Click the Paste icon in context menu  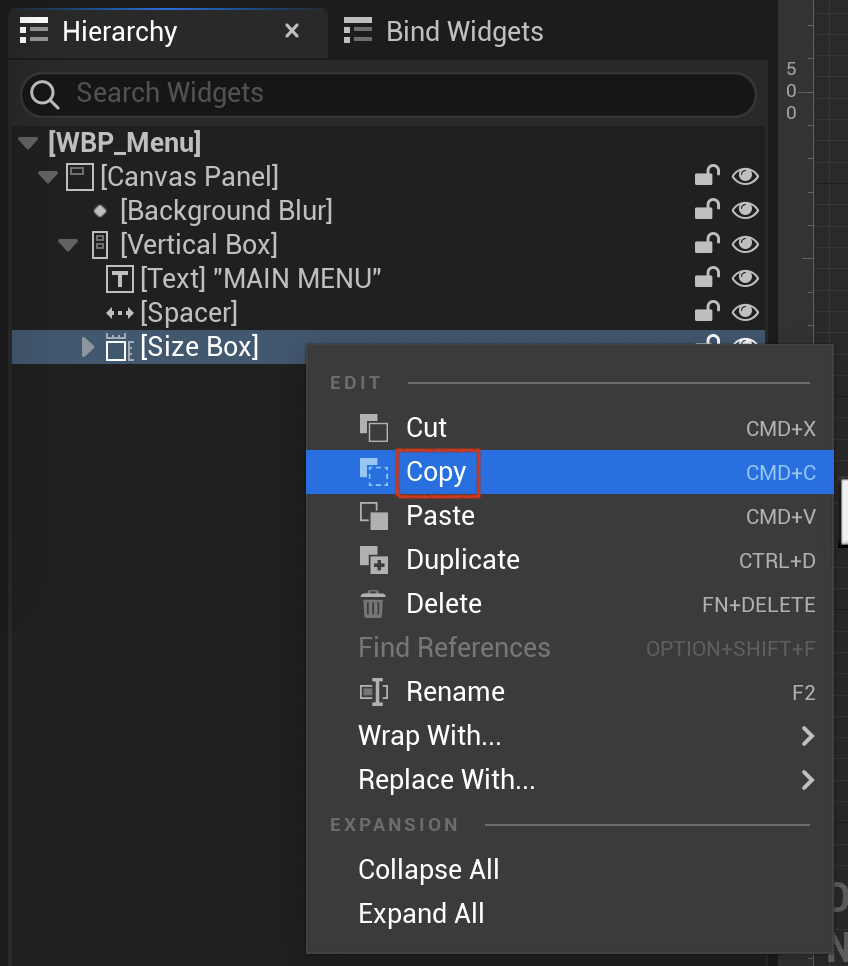(x=373, y=516)
